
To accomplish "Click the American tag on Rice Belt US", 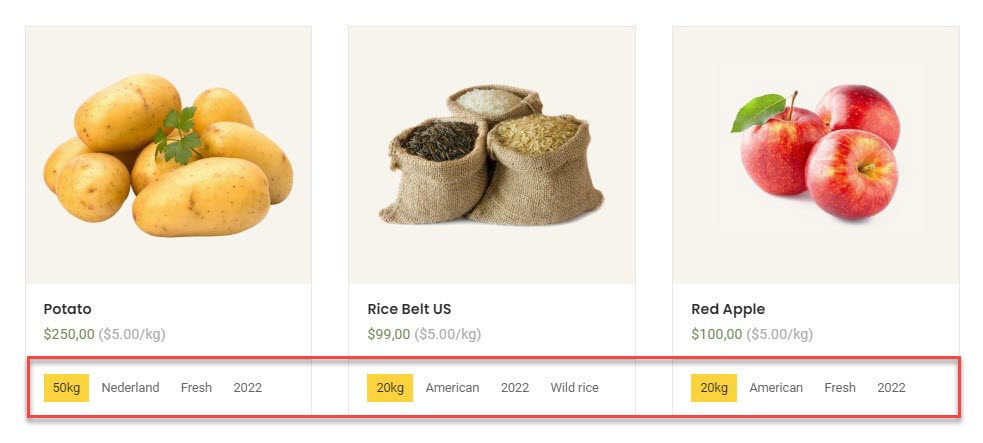I will pyautogui.click(x=453, y=388).
